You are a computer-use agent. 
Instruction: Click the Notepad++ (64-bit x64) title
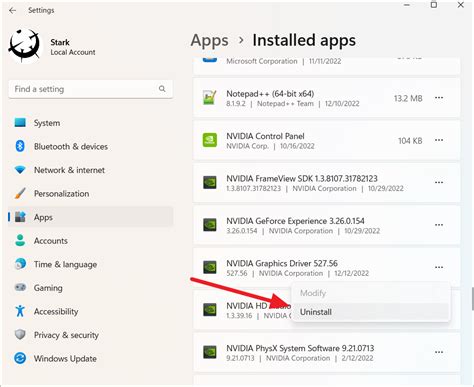[270, 94]
